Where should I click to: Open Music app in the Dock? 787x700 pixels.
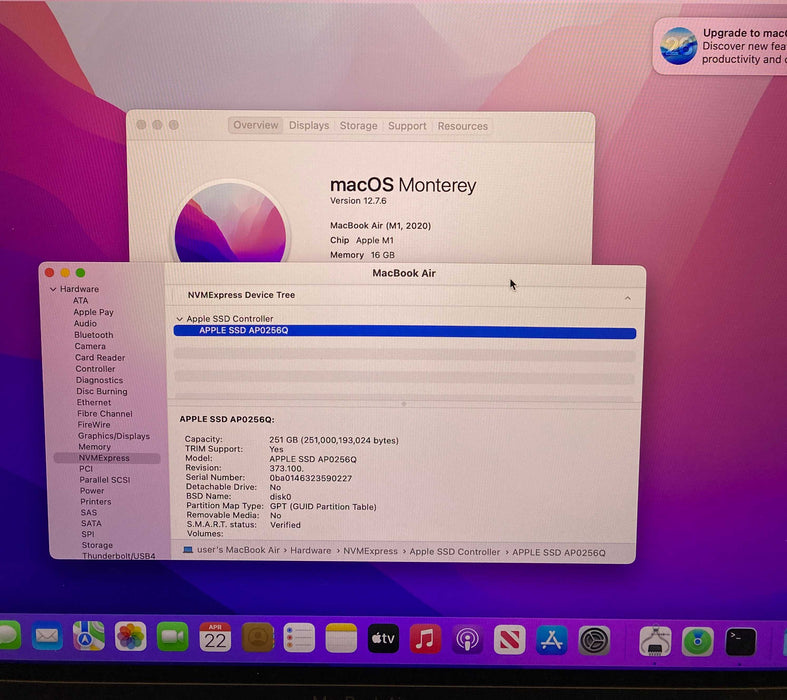point(425,639)
